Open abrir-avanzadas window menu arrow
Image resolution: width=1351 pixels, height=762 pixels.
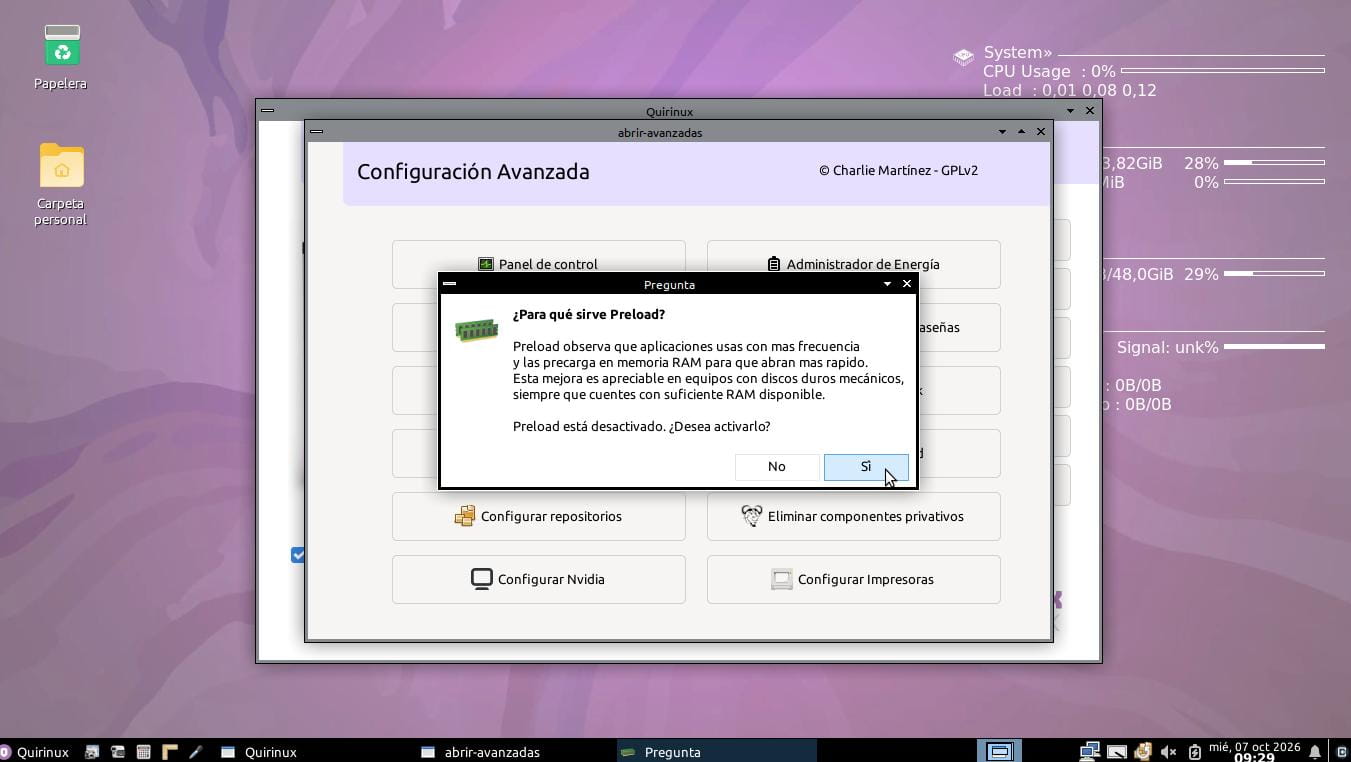1002,132
